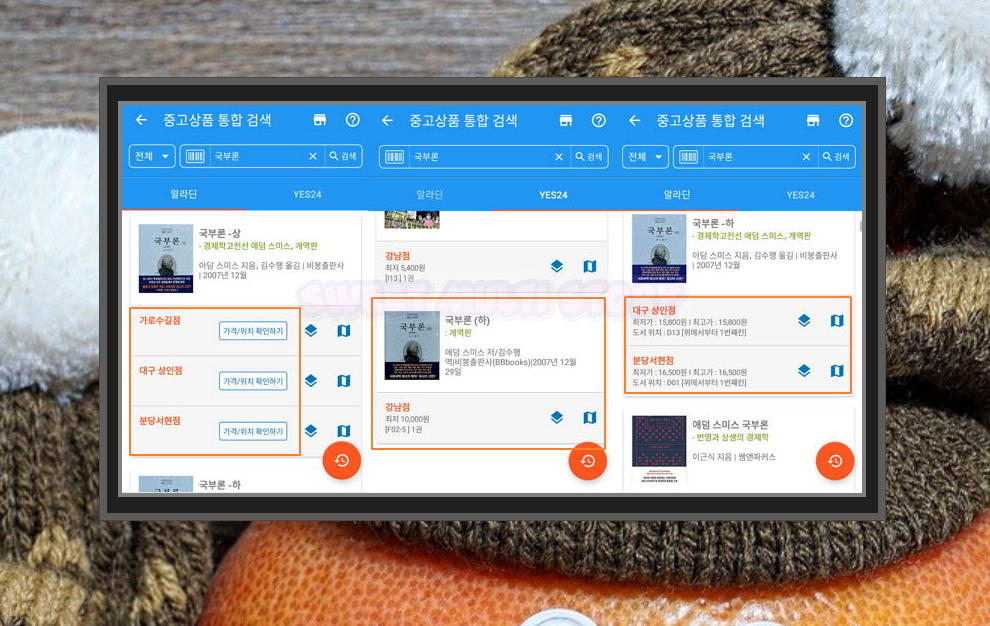Click the 검색 search button on left screen
This screenshot has width=990, height=626.
coord(343,156)
